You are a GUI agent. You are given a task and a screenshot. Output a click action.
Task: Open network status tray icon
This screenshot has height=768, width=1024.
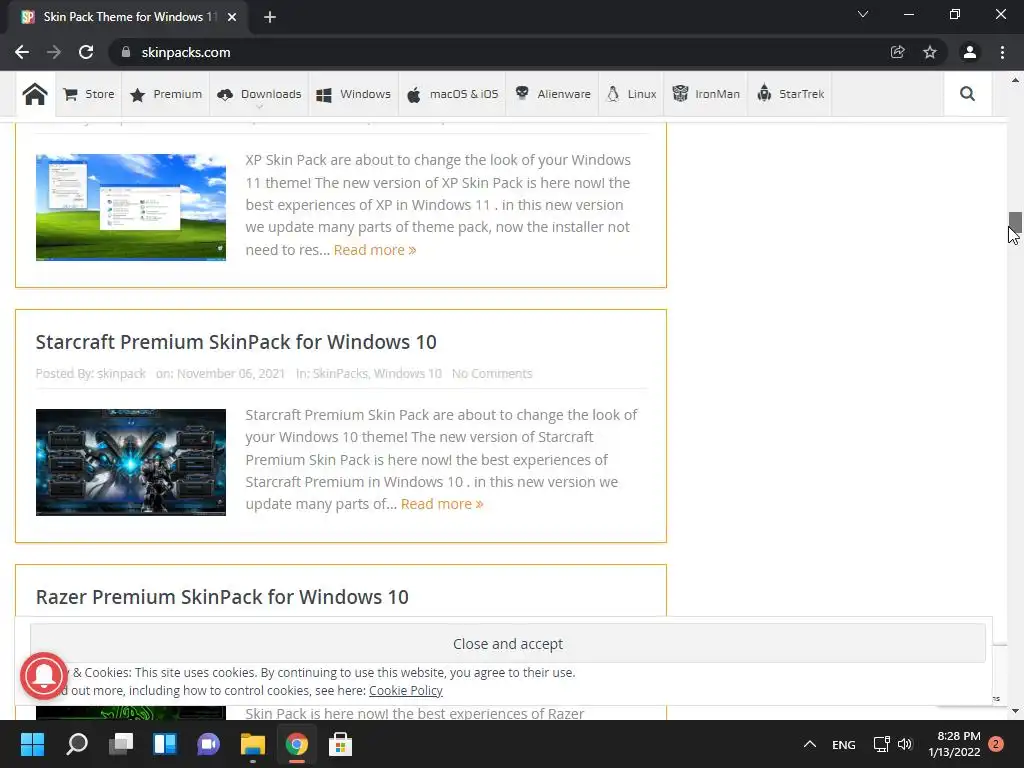tap(882, 744)
